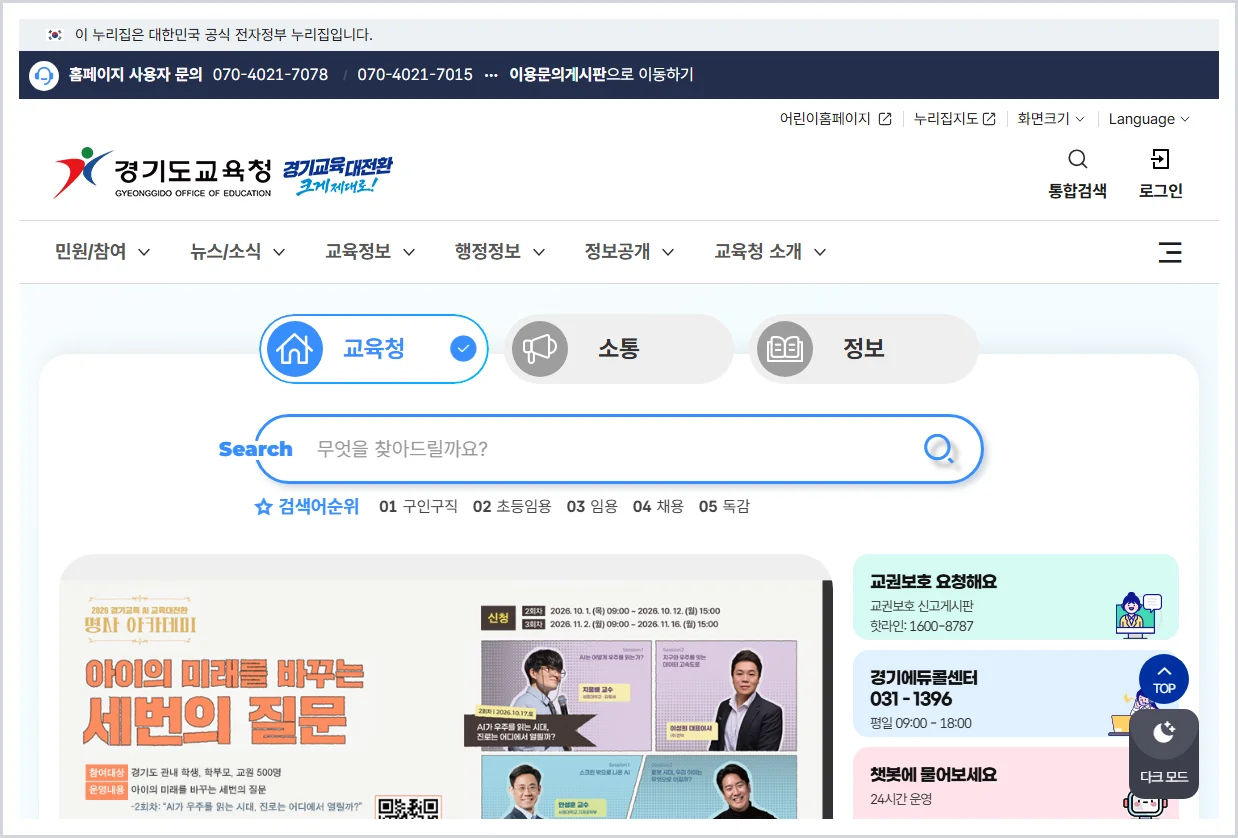
Task: Toggle the 다크 모드 switch
Action: tap(1164, 753)
